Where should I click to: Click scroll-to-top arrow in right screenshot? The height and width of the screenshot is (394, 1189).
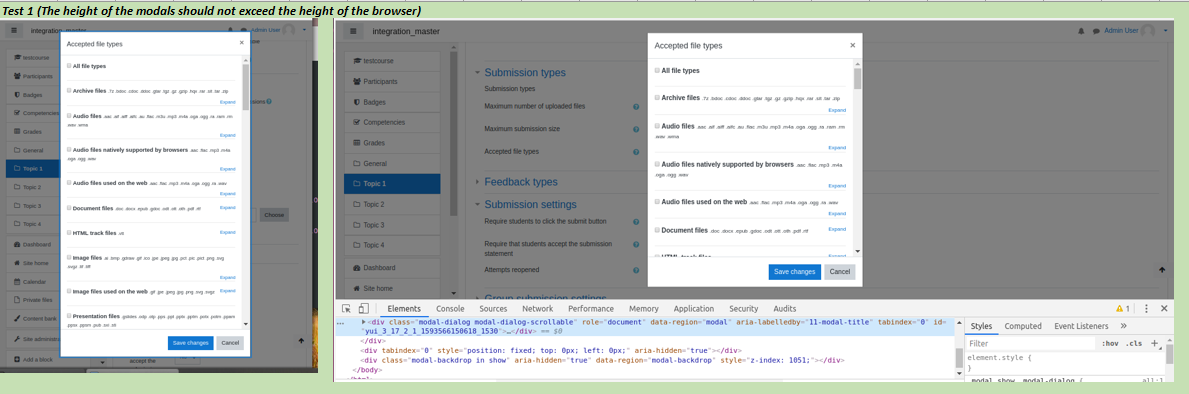(x=1161, y=270)
